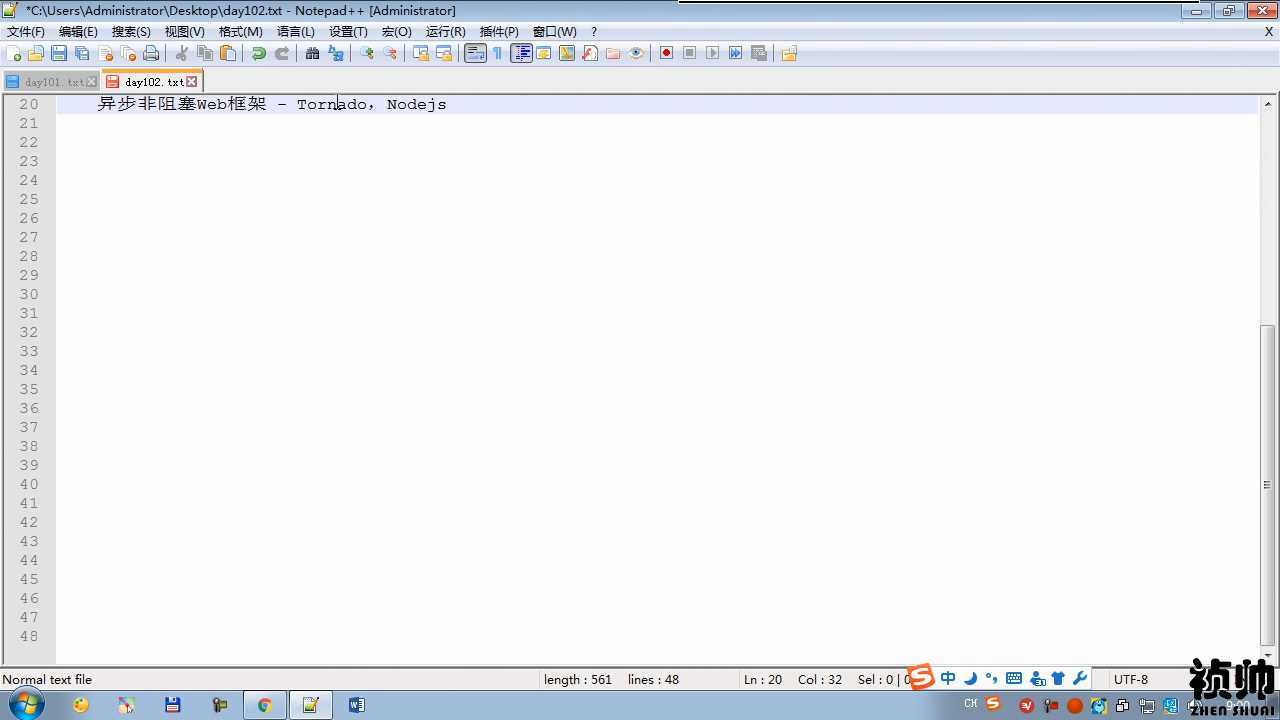This screenshot has height=720, width=1280.
Task: Open the 视图(V) menu
Action: [185, 32]
